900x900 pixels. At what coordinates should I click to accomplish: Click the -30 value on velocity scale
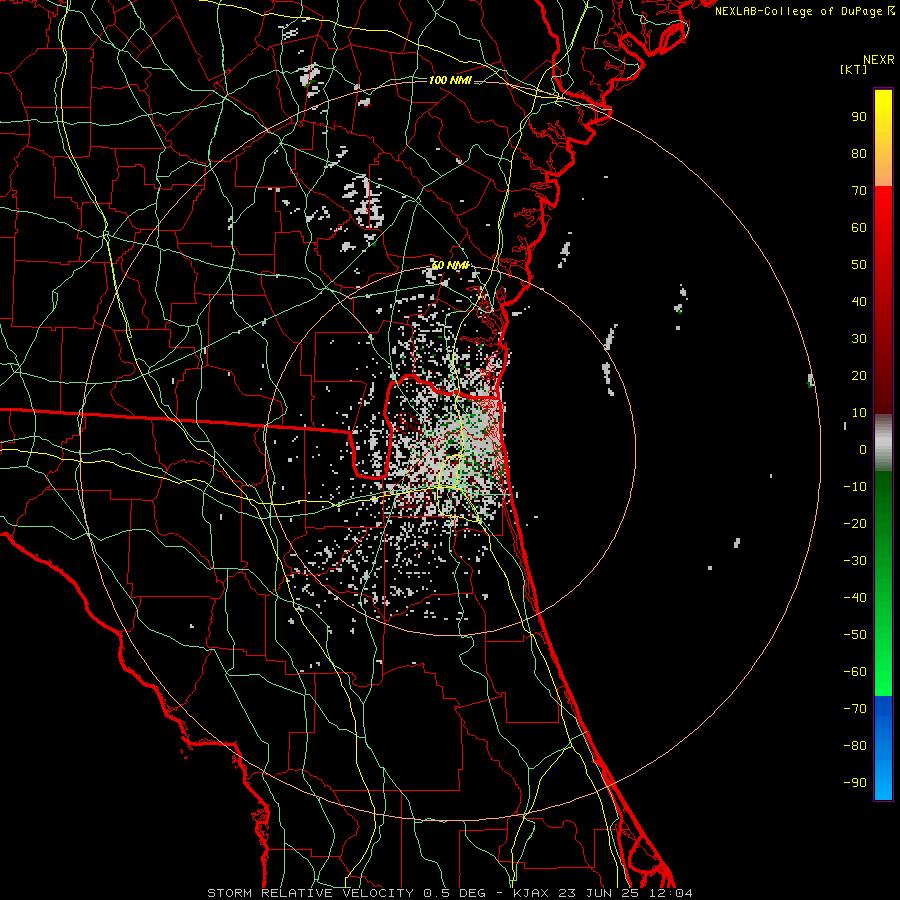(855, 561)
